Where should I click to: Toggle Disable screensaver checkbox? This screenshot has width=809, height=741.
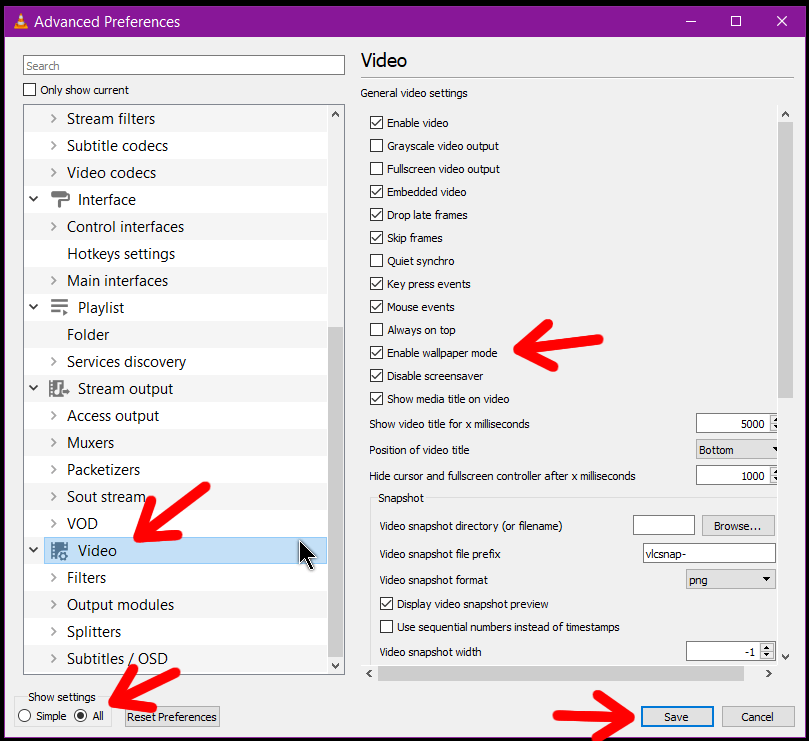coord(376,376)
